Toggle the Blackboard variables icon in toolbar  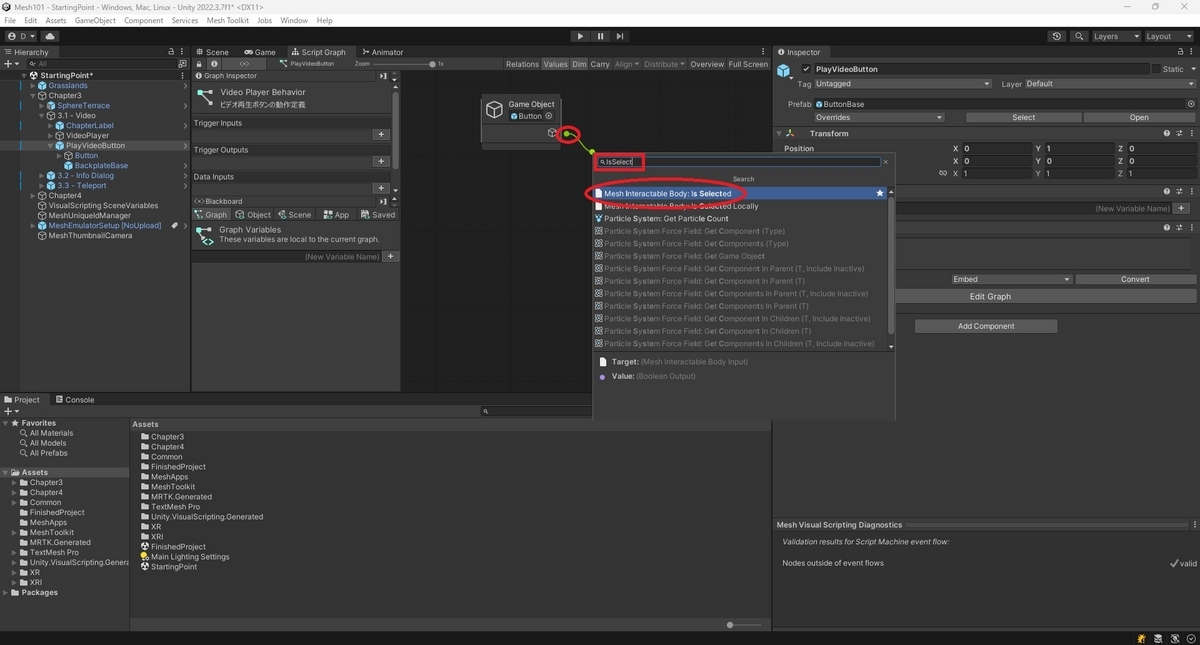click(x=245, y=64)
